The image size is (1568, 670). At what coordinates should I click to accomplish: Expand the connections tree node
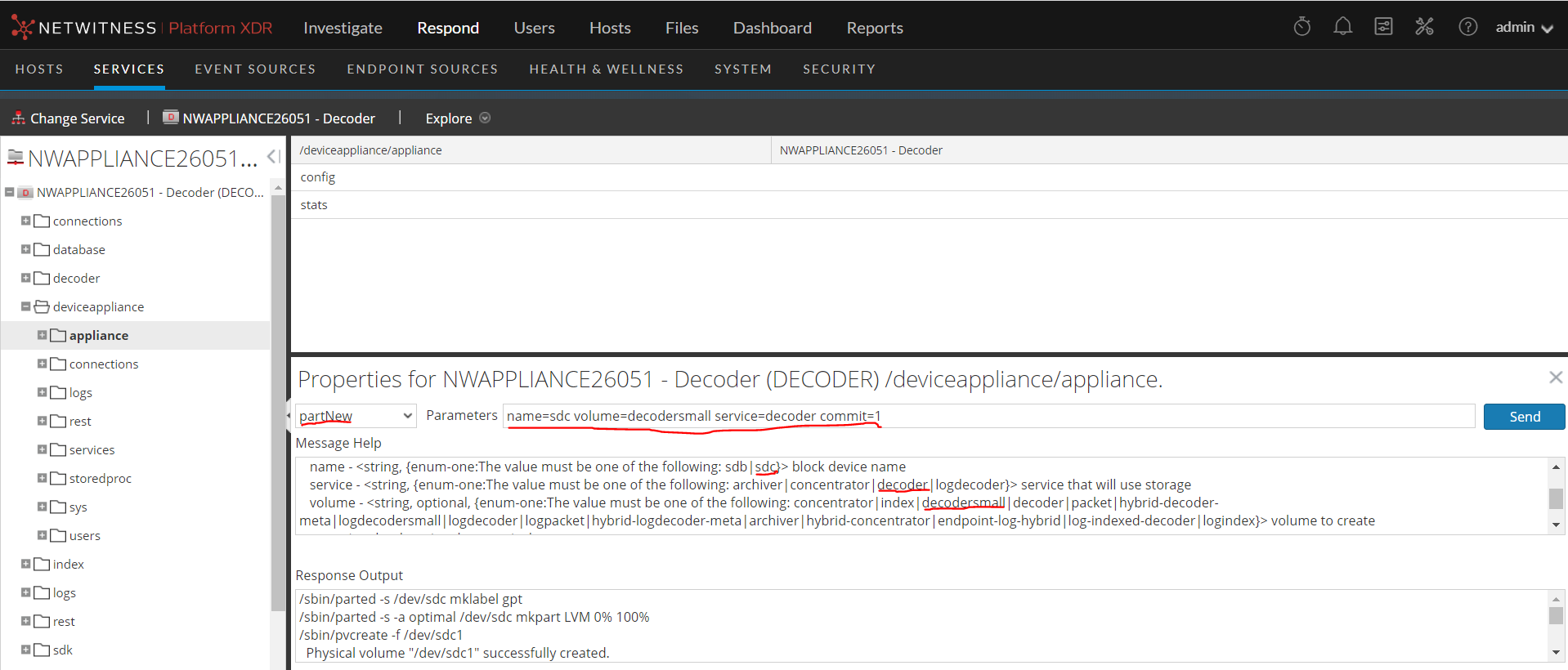coord(25,221)
